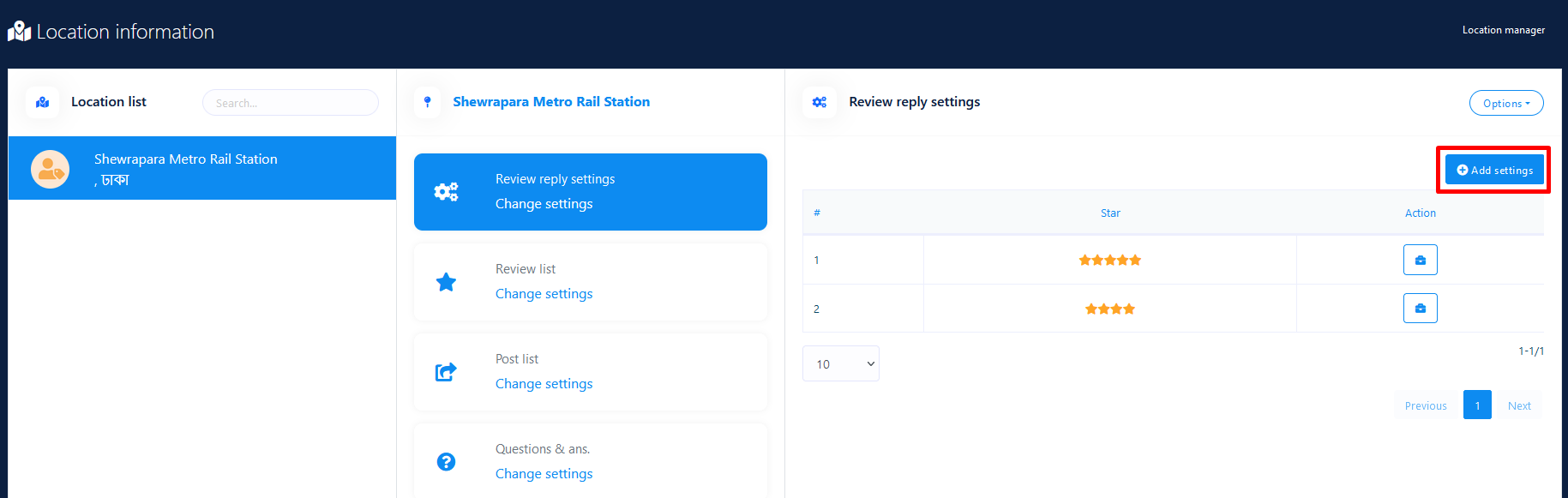Click the Location list map icon
The height and width of the screenshot is (498, 1568).
pos(42,102)
